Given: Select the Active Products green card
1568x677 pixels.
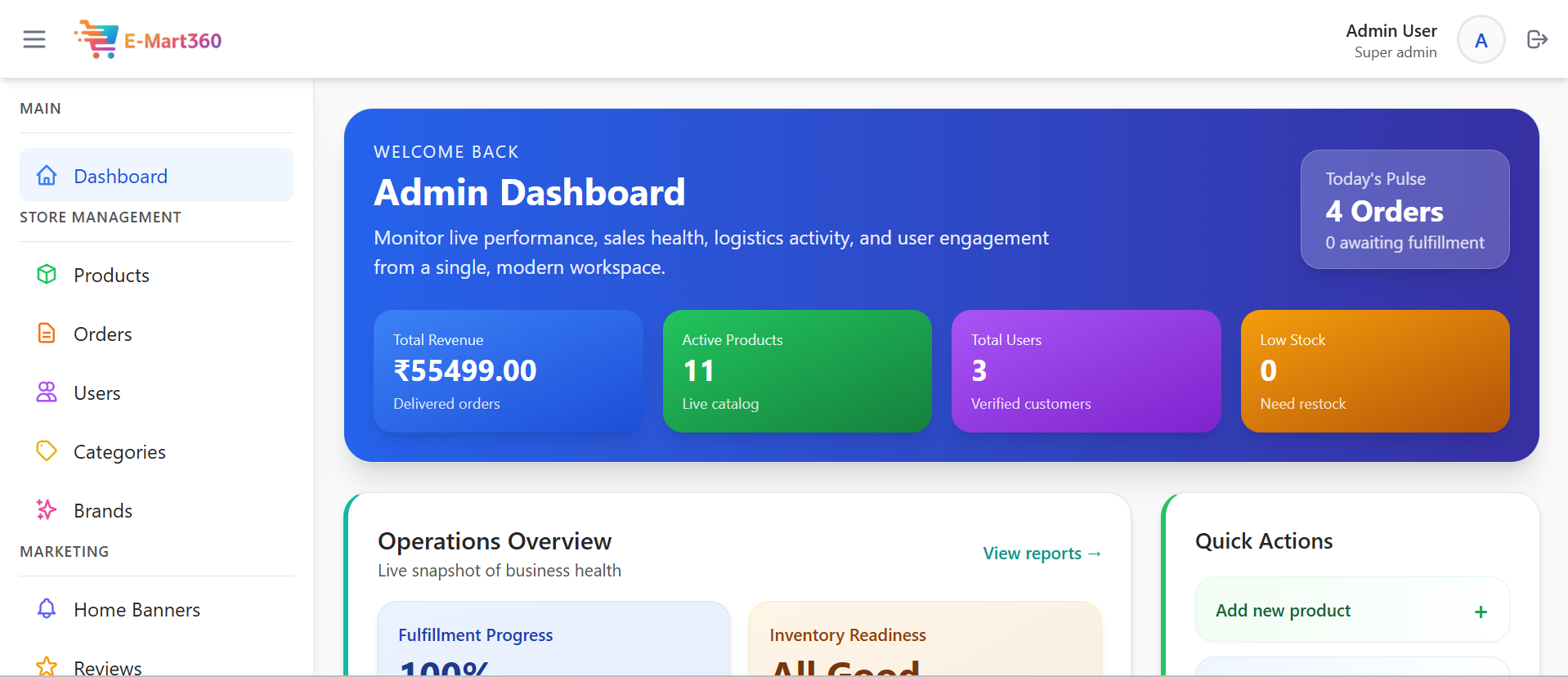Looking at the screenshot, I should 797,371.
